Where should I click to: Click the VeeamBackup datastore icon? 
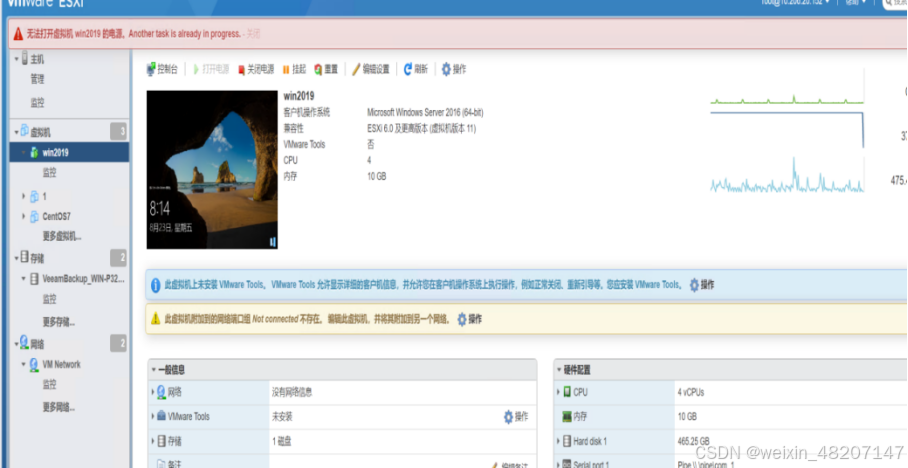[34, 279]
